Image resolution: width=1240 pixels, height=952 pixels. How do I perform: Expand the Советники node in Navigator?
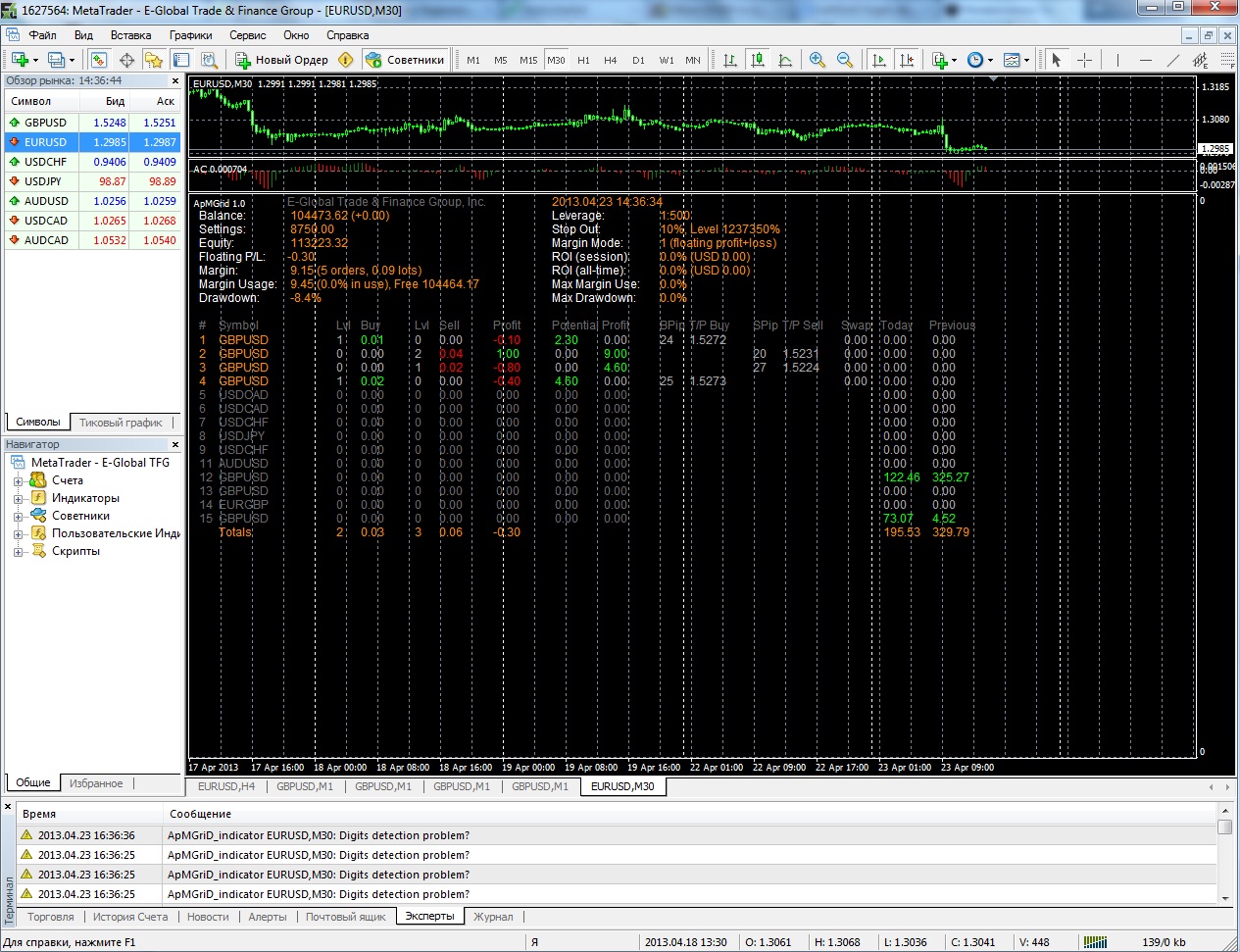pyautogui.click(x=18, y=517)
